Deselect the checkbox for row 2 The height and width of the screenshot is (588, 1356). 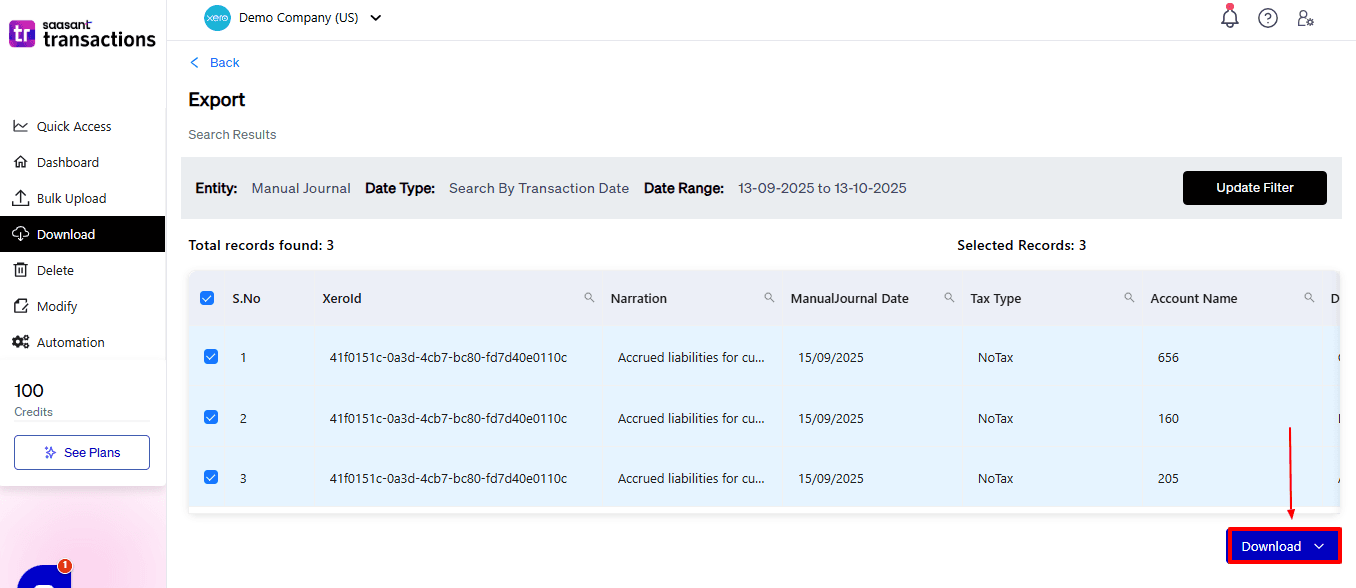pos(210,417)
